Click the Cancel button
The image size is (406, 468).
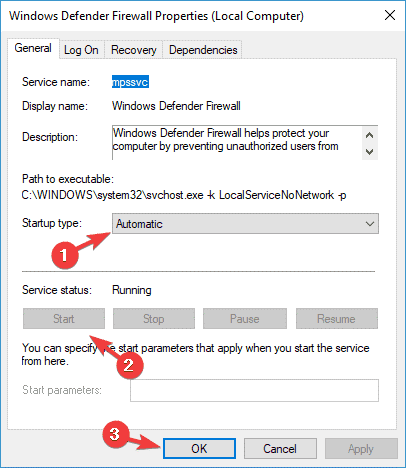(x=280, y=449)
